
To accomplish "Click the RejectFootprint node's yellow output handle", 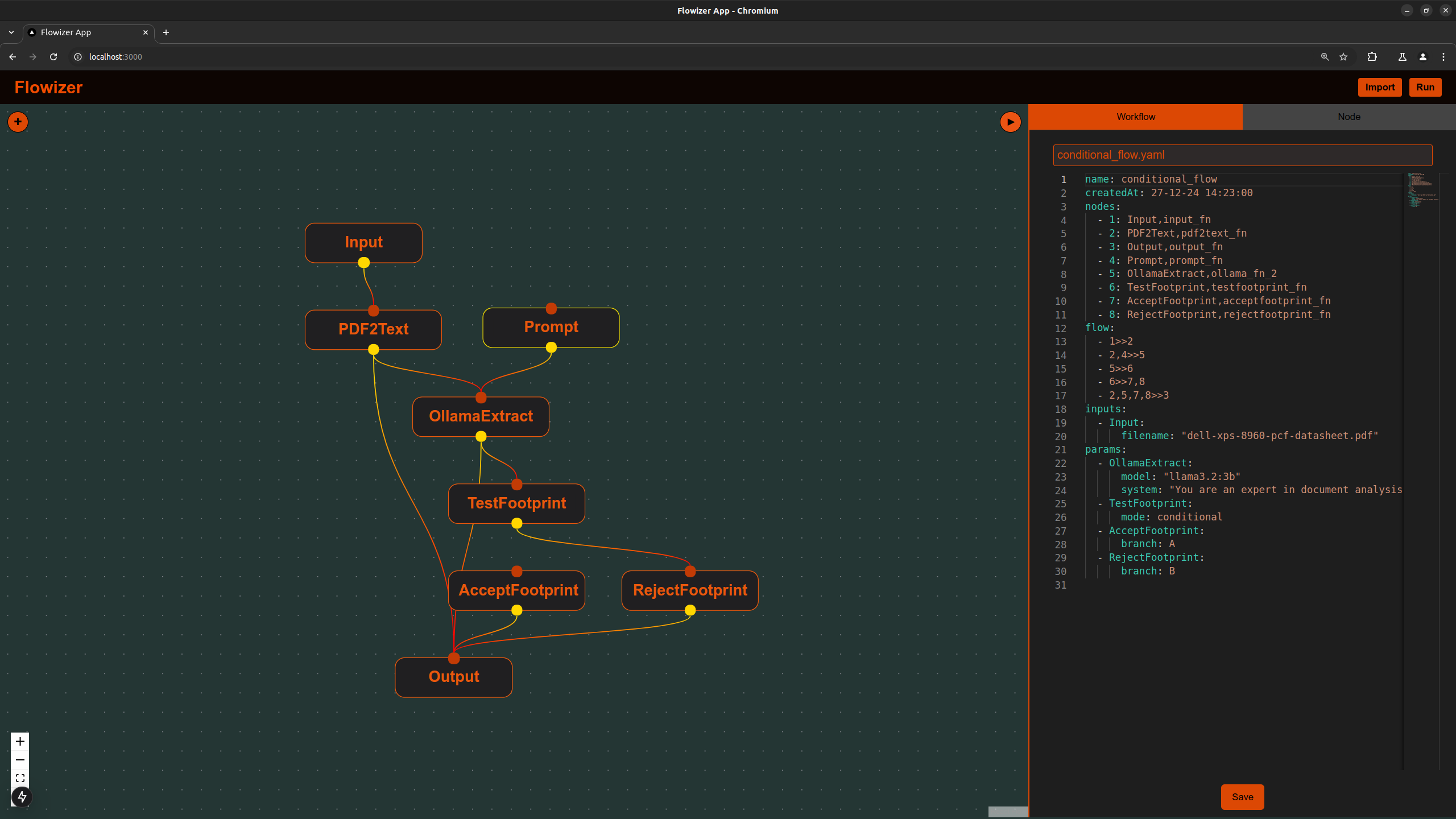I will [690, 610].
